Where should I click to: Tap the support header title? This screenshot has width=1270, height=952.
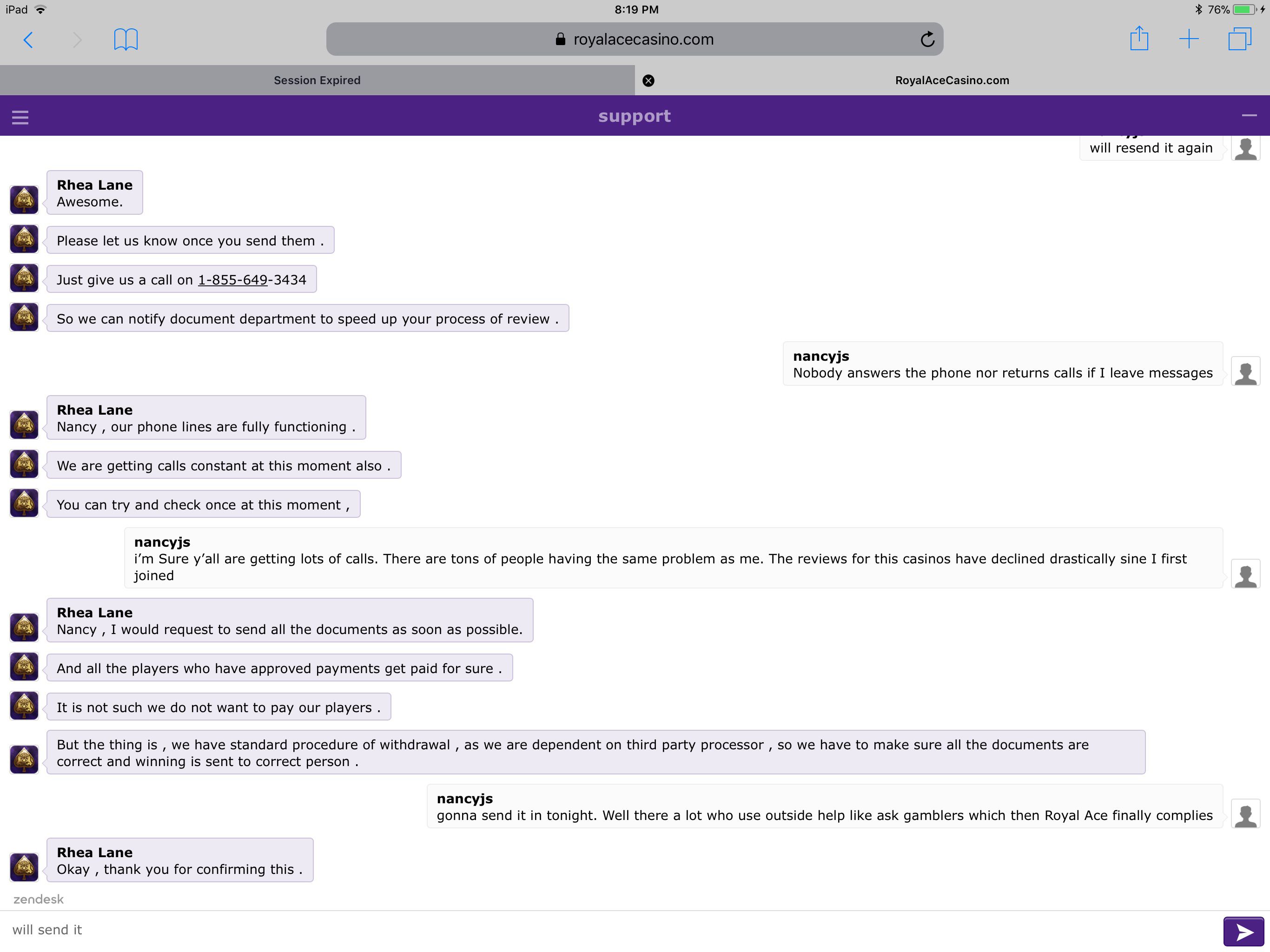point(635,116)
